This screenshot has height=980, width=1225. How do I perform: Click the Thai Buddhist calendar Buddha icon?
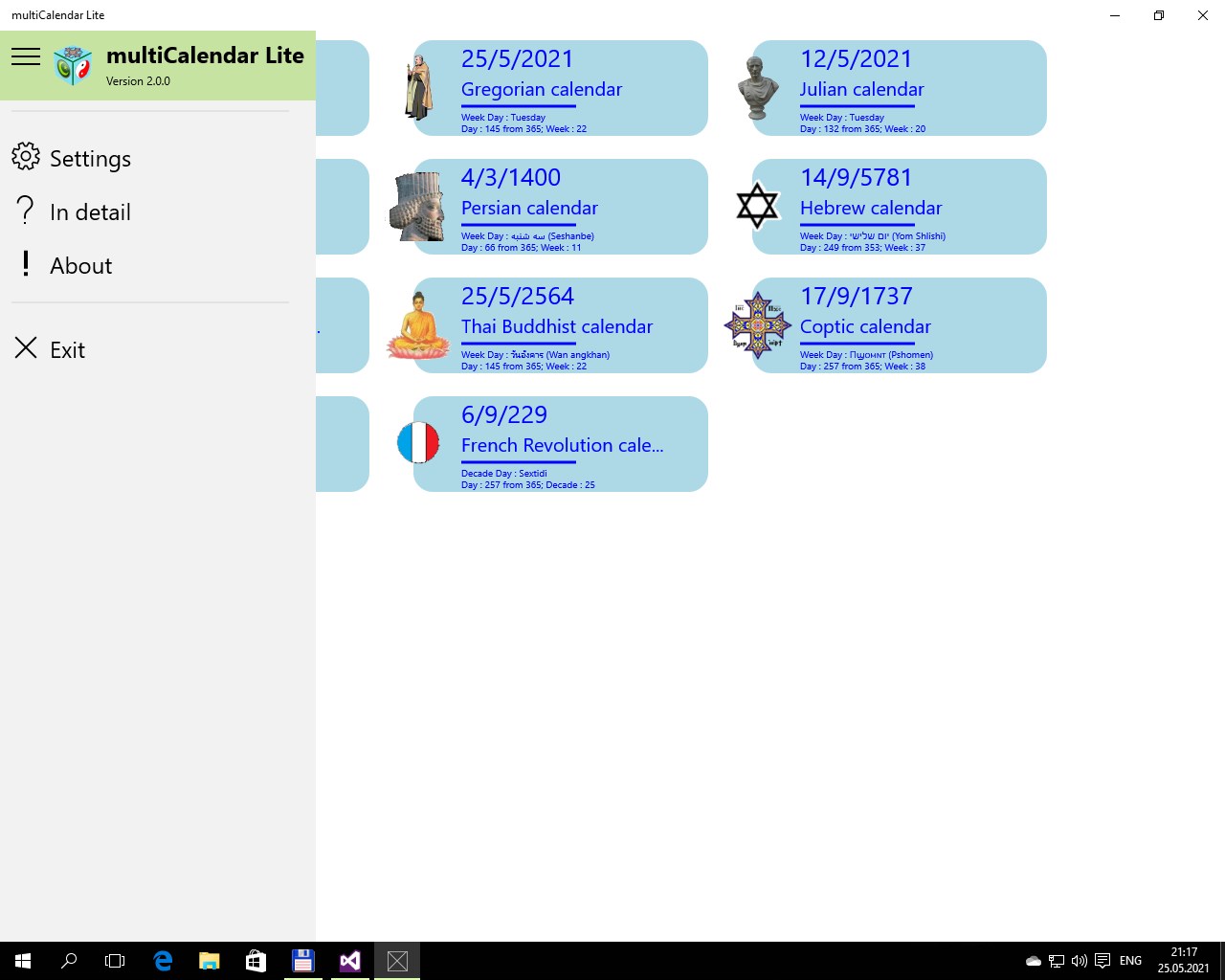pyautogui.click(x=418, y=325)
